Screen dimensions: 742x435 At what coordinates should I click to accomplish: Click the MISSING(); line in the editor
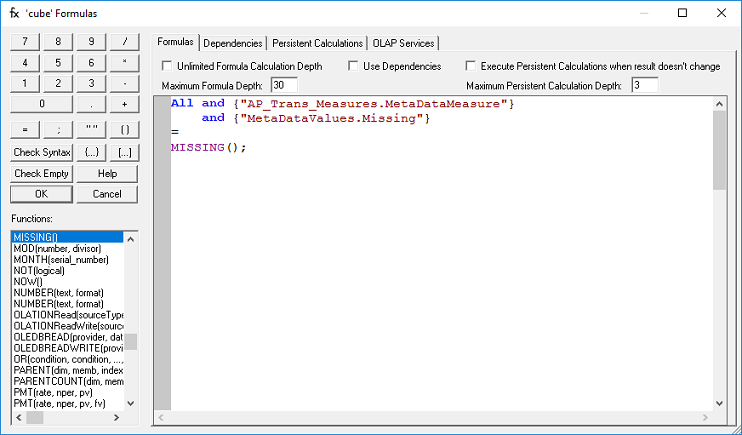click(x=209, y=148)
